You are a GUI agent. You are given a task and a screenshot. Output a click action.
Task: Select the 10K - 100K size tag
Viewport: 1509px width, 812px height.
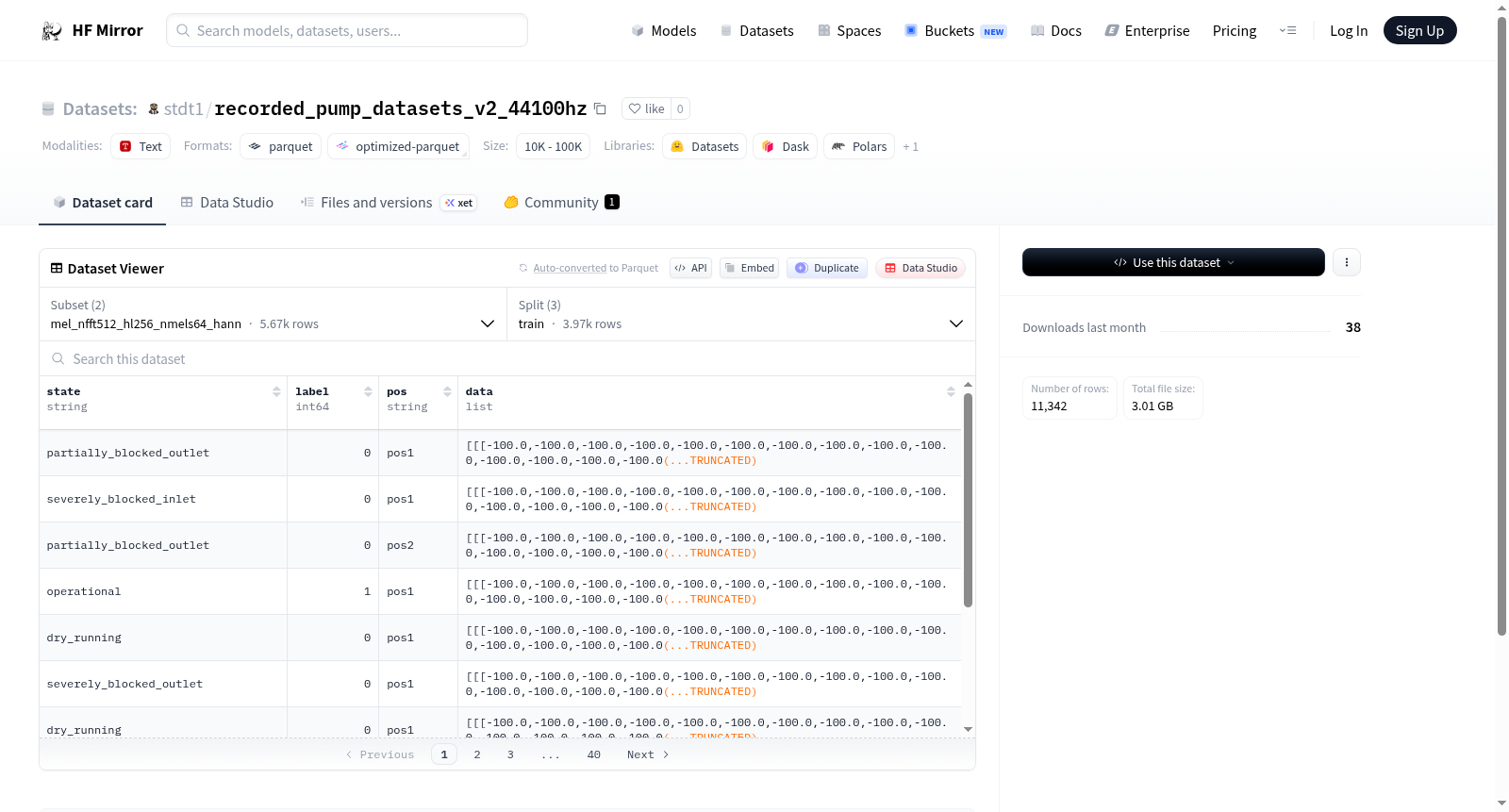pyautogui.click(x=553, y=146)
